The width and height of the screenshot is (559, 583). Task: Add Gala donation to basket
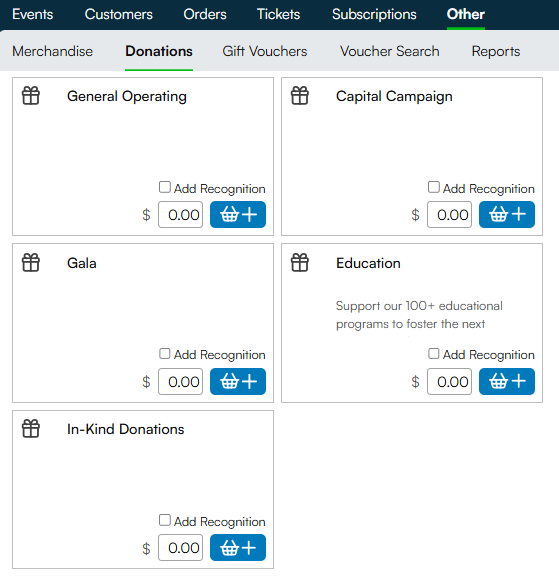238,381
